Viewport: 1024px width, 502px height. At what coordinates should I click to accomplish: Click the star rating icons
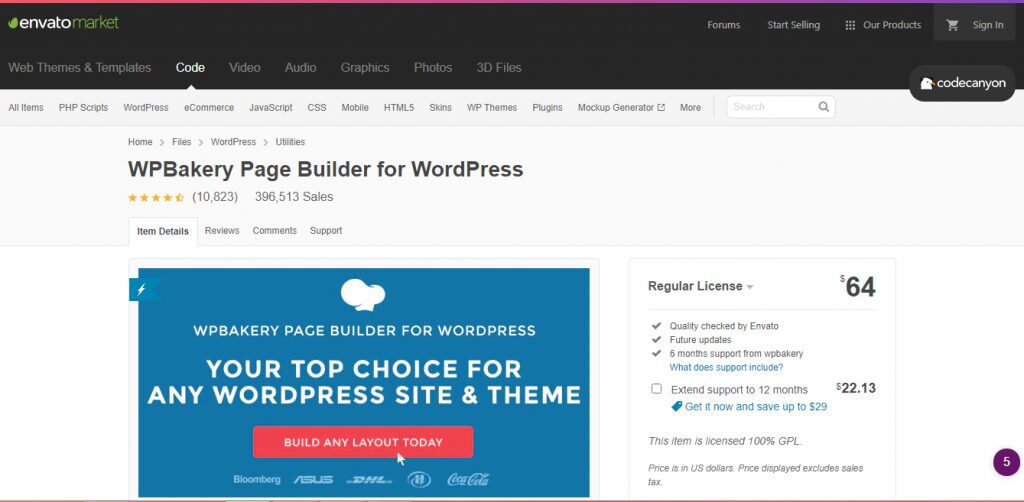pyautogui.click(x=156, y=197)
